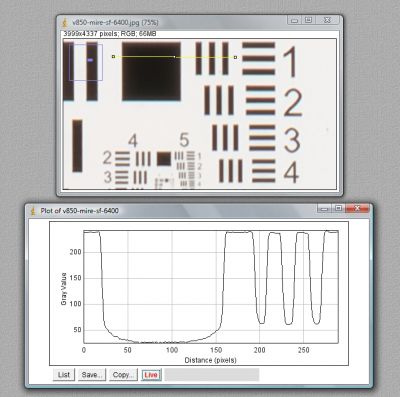
Task: Click the left endpoint handle of yellow line
Action: click(x=113, y=57)
